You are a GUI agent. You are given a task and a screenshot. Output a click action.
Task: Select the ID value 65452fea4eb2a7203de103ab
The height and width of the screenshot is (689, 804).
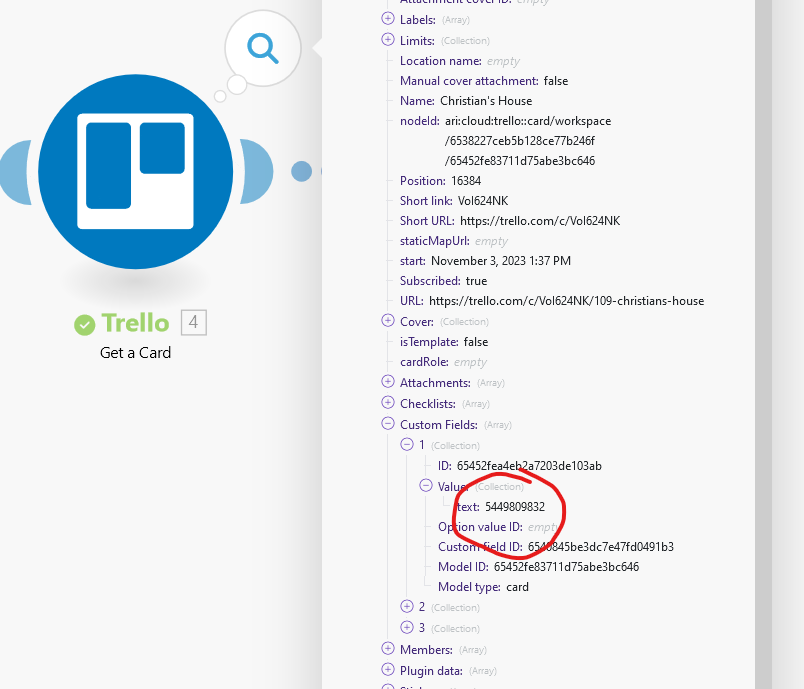[529, 466]
